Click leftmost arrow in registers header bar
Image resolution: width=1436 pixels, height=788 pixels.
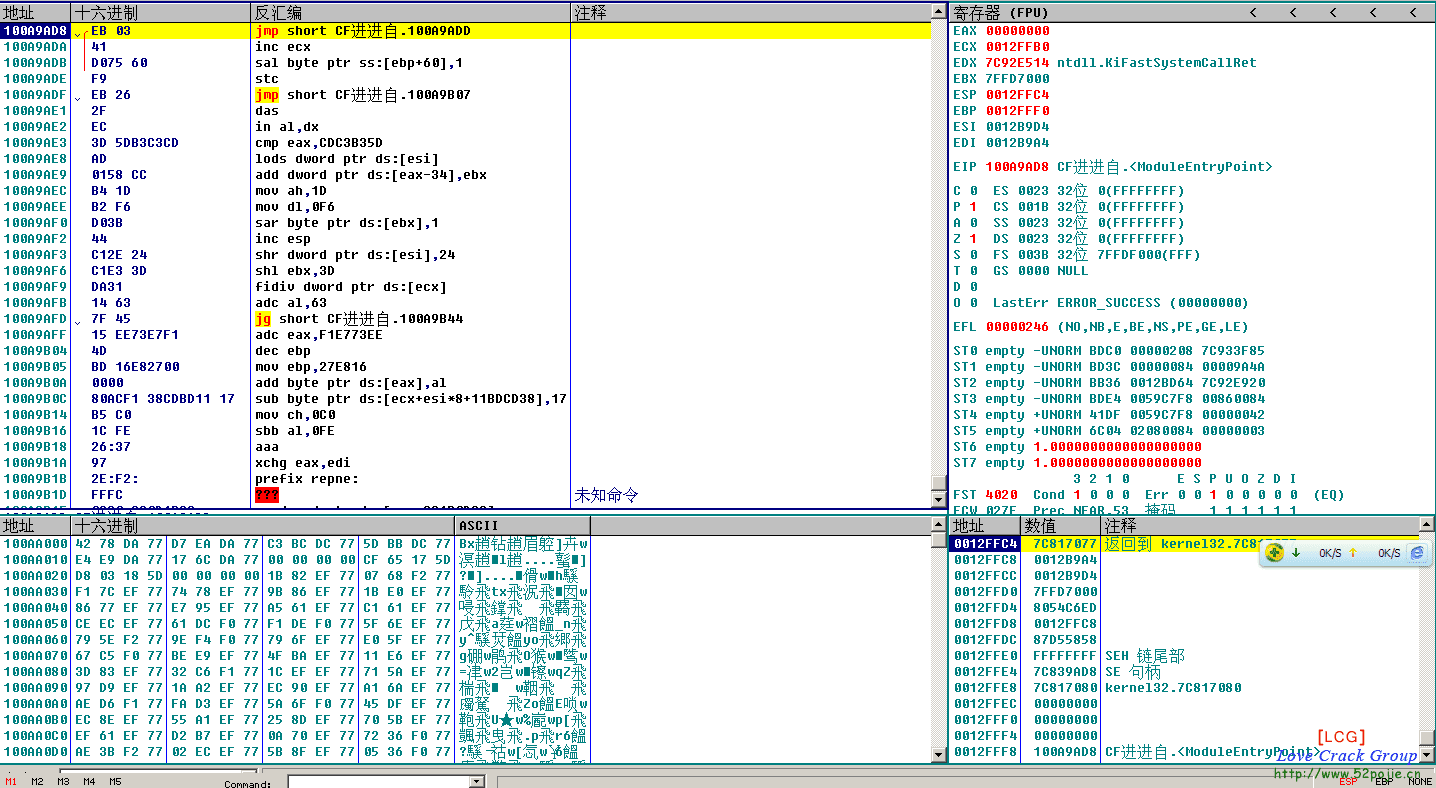pos(1253,12)
